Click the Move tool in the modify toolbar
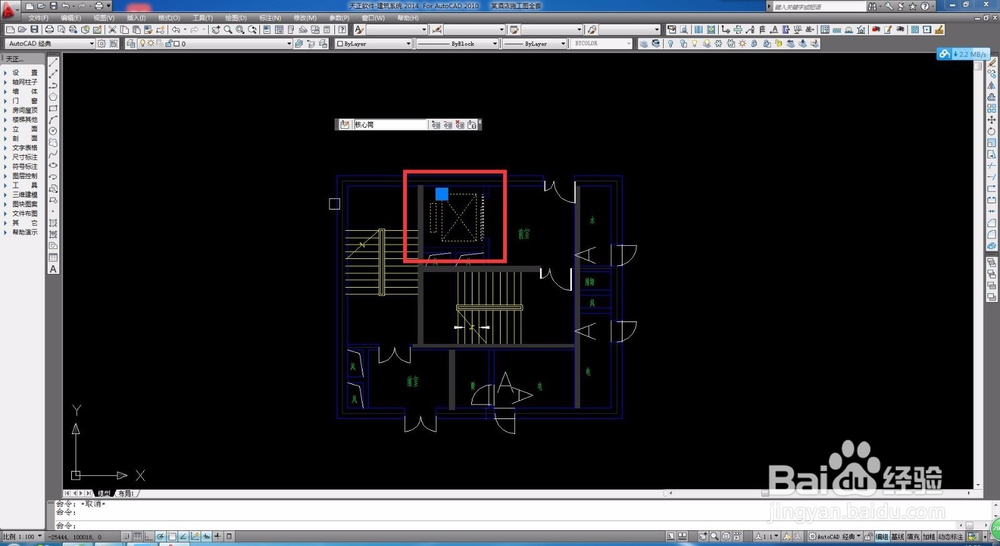The height and width of the screenshot is (546, 1000). (x=991, y=120)
